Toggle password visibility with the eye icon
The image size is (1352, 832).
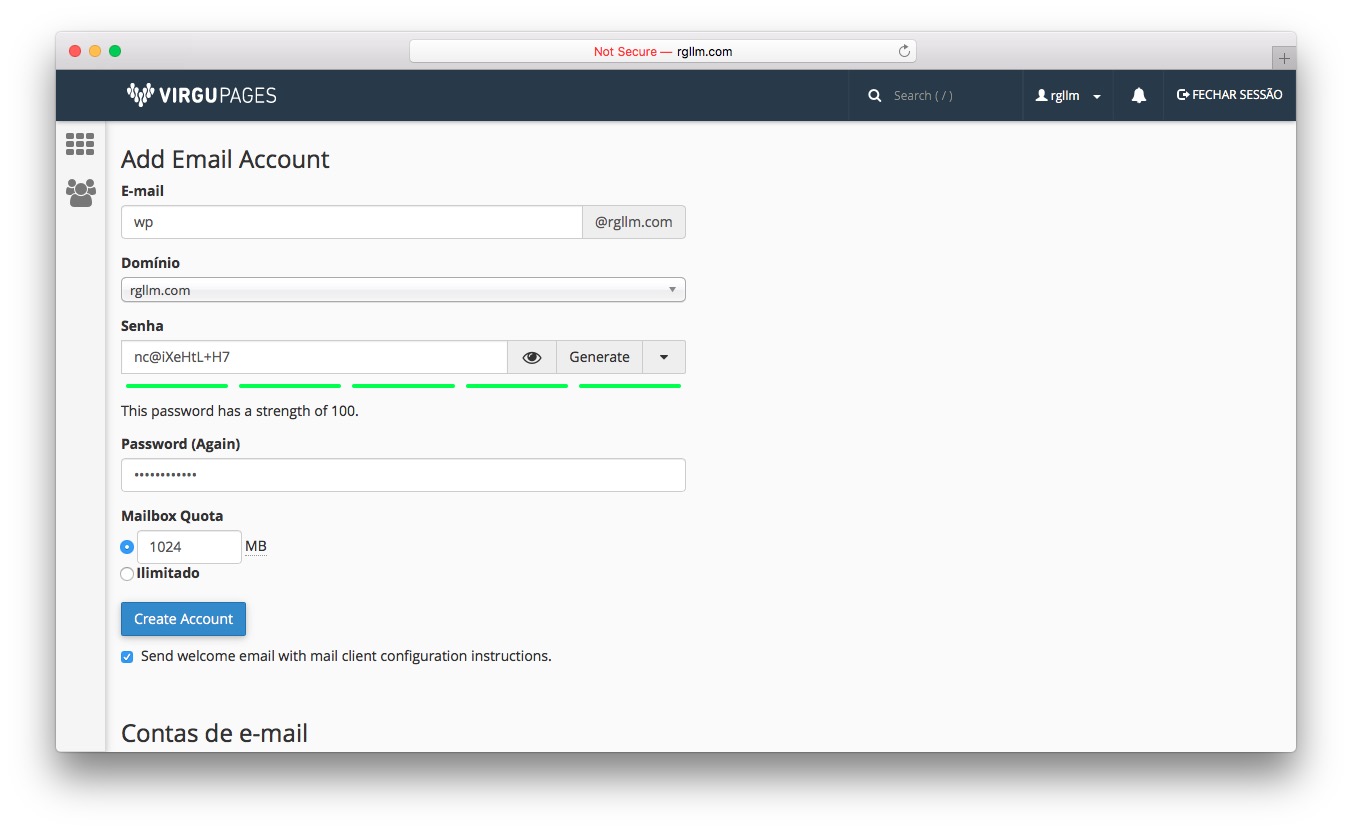coord(532,357)
